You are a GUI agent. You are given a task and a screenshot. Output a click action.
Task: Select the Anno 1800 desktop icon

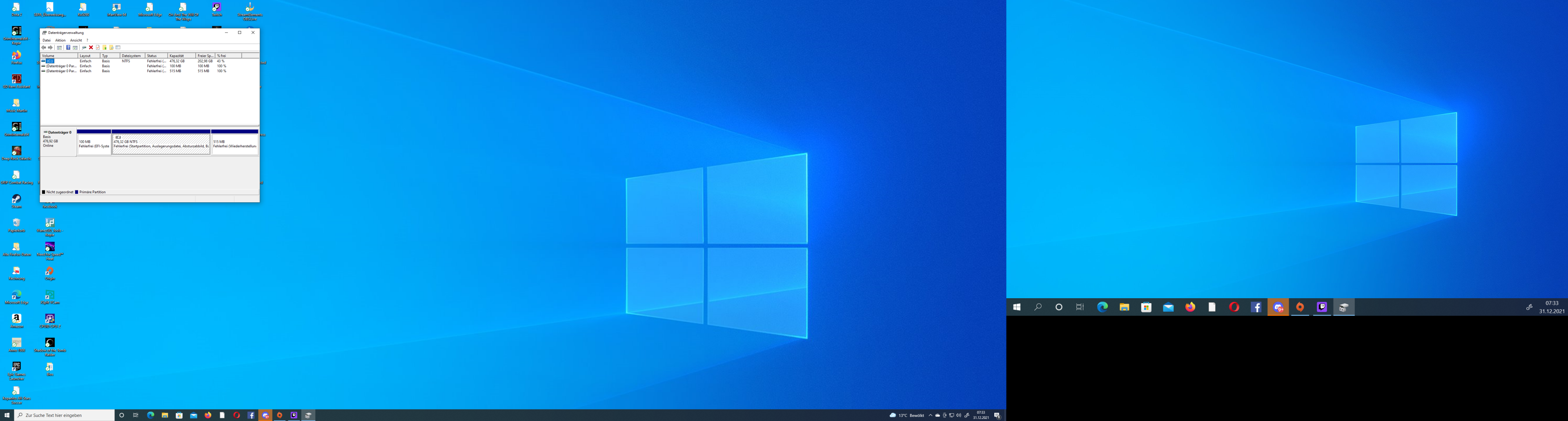tap(16, 346)
